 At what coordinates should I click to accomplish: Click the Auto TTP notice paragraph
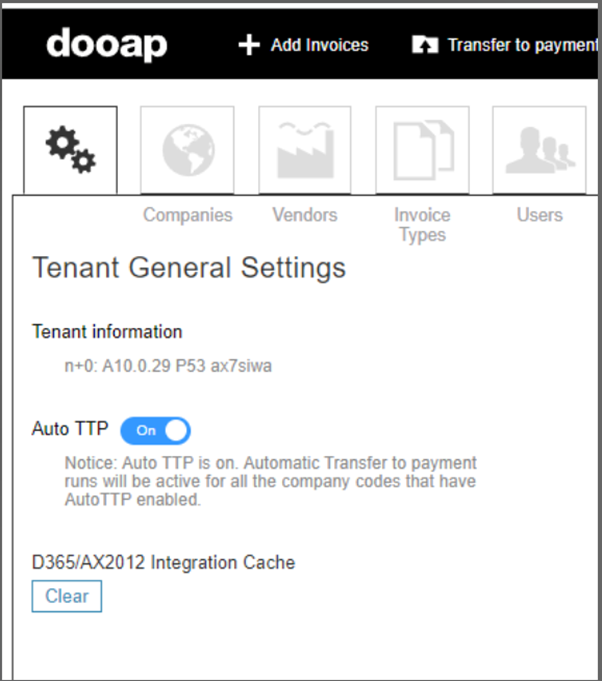coord(270,482)
